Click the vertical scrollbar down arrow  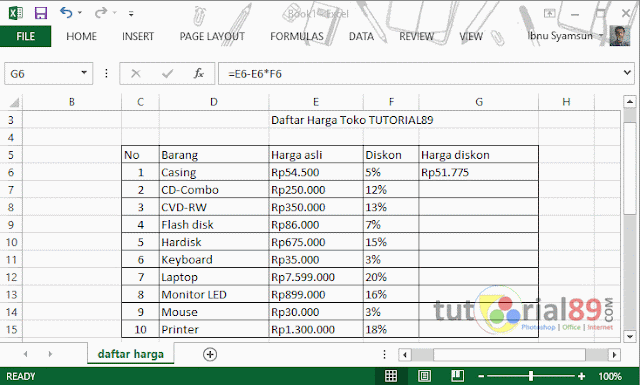click(629, 336)
